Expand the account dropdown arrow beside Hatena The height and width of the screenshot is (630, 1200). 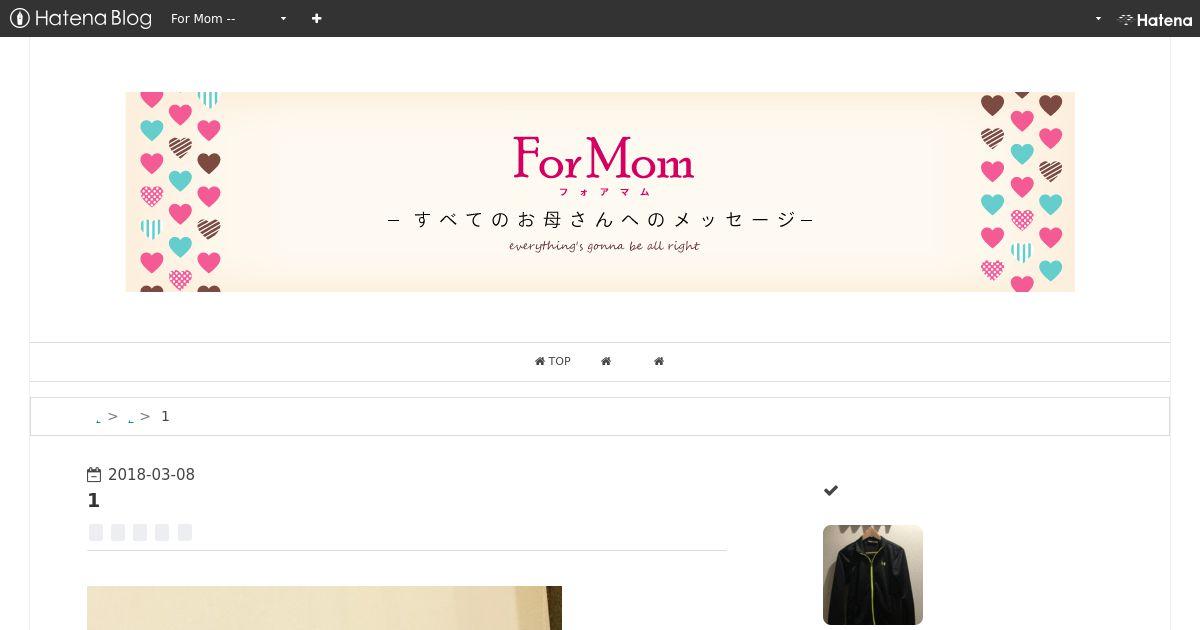coord(1098,18)
